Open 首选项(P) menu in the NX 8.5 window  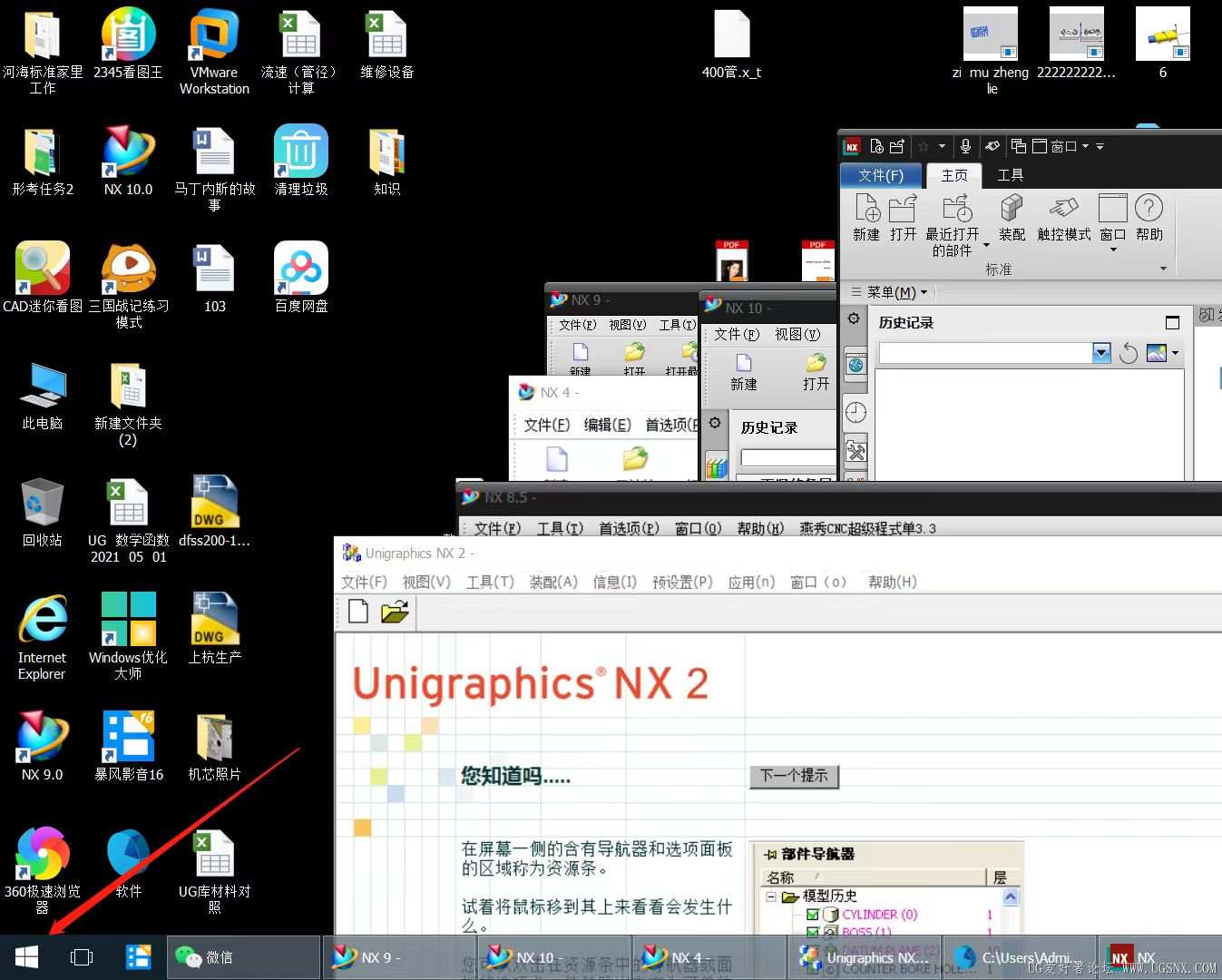click(629, 528)
